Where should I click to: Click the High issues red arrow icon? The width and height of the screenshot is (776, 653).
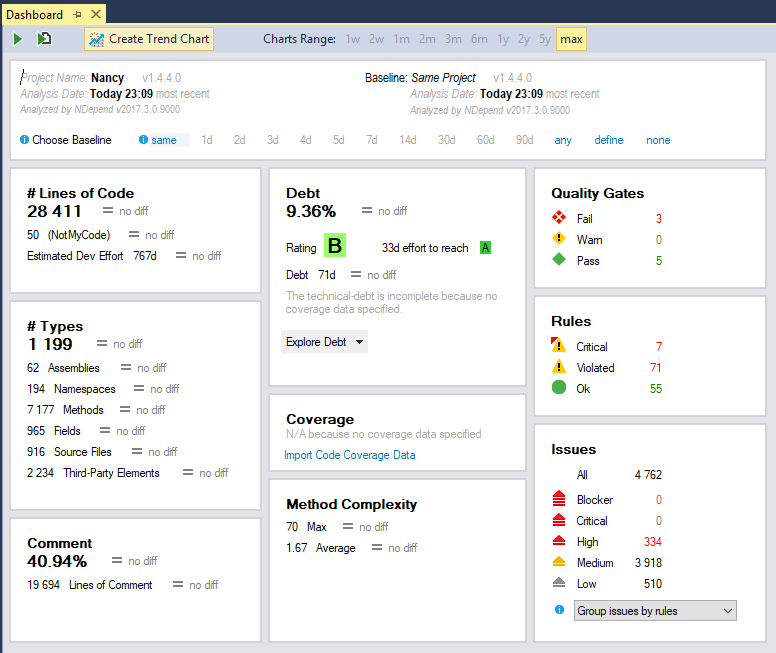pyautogui.click(x=559, y=541)
